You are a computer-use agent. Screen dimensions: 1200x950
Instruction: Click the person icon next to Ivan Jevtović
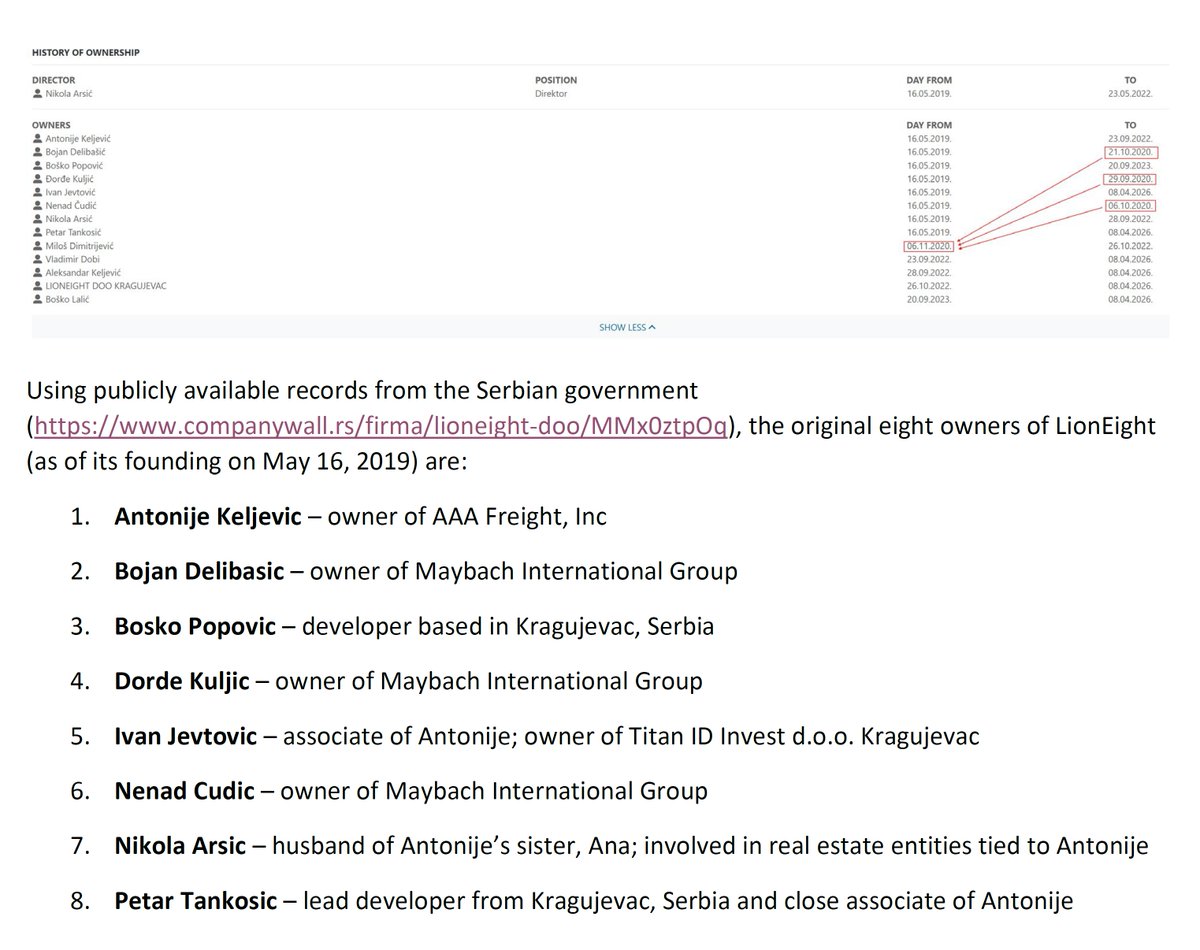(x=38, y=192)
